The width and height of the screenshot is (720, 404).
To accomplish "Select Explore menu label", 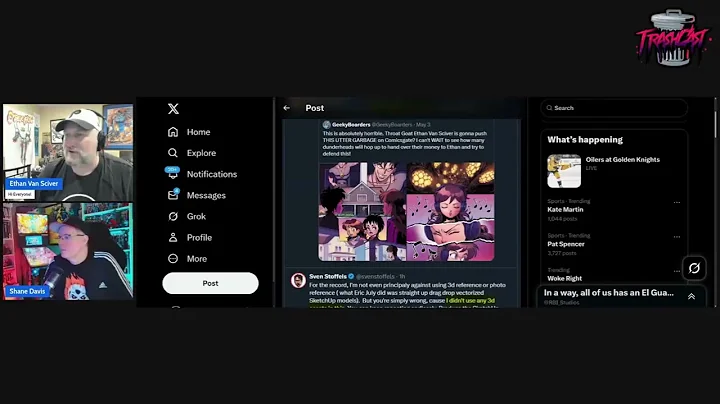I will click(201, 153).
